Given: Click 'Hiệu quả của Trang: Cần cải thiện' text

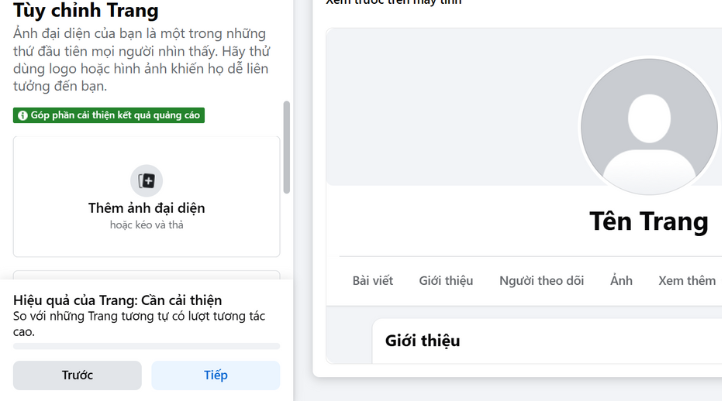Looking at the screenshot, I should coord(117,300).
